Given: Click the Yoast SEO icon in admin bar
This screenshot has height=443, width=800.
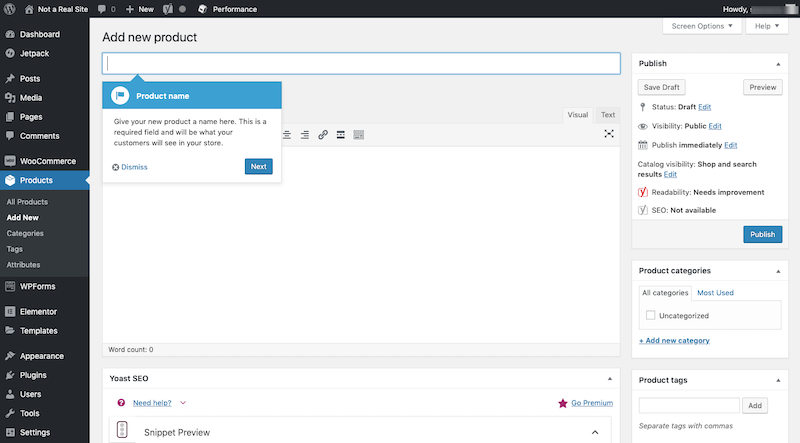Looking at the screenshot, I should pos(167,8).
